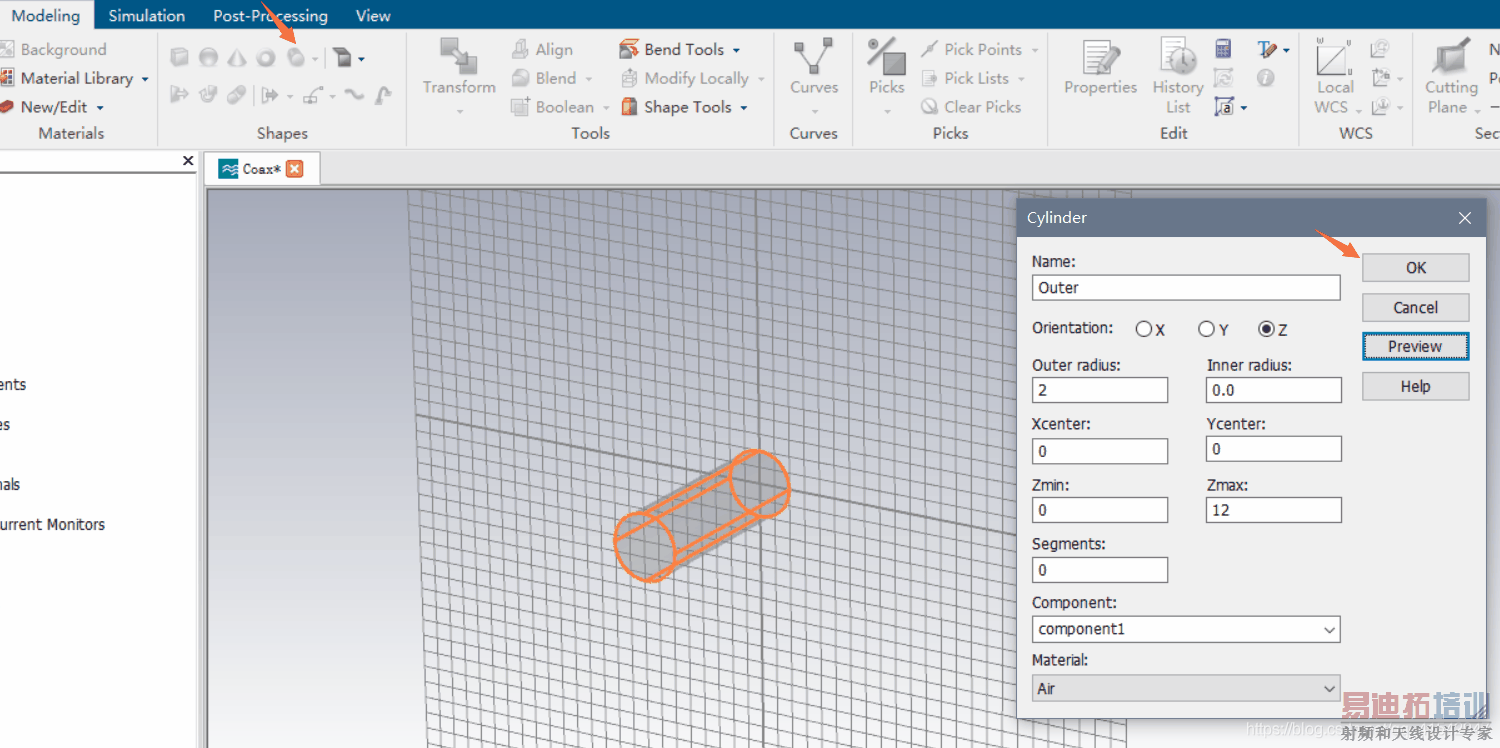
Task: Select the Sphere shape tool
Action: coord(208,58)
